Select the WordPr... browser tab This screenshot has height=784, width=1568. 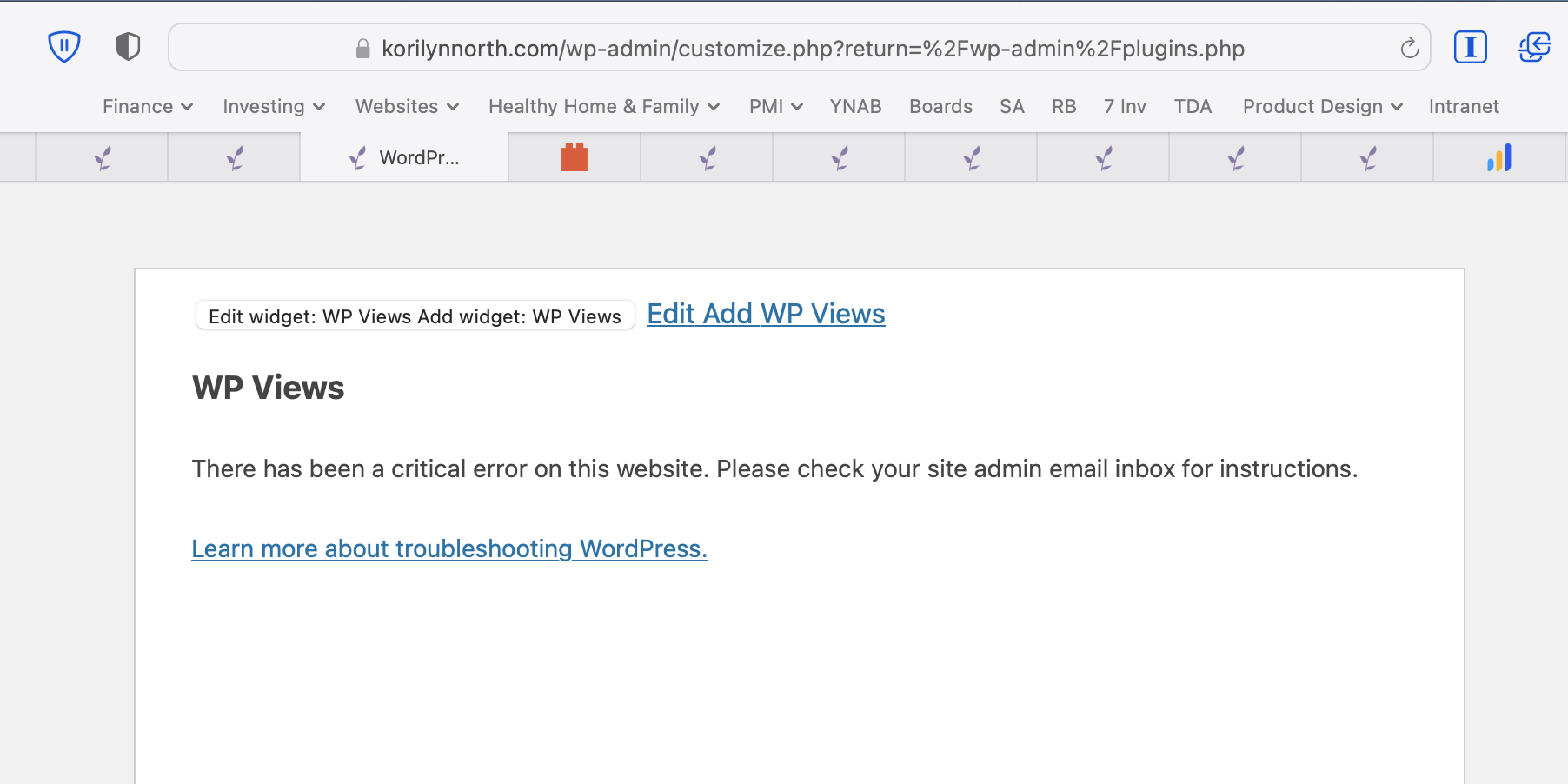pyautogui.click(x=405, y=157)
